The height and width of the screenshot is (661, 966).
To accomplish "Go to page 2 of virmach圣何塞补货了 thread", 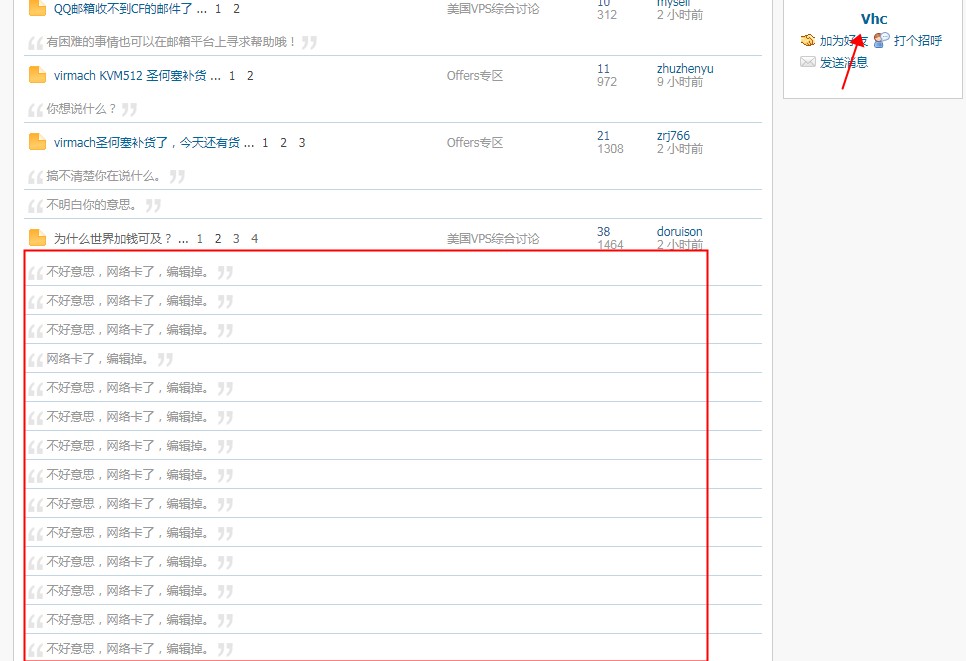I will (283, 143).
